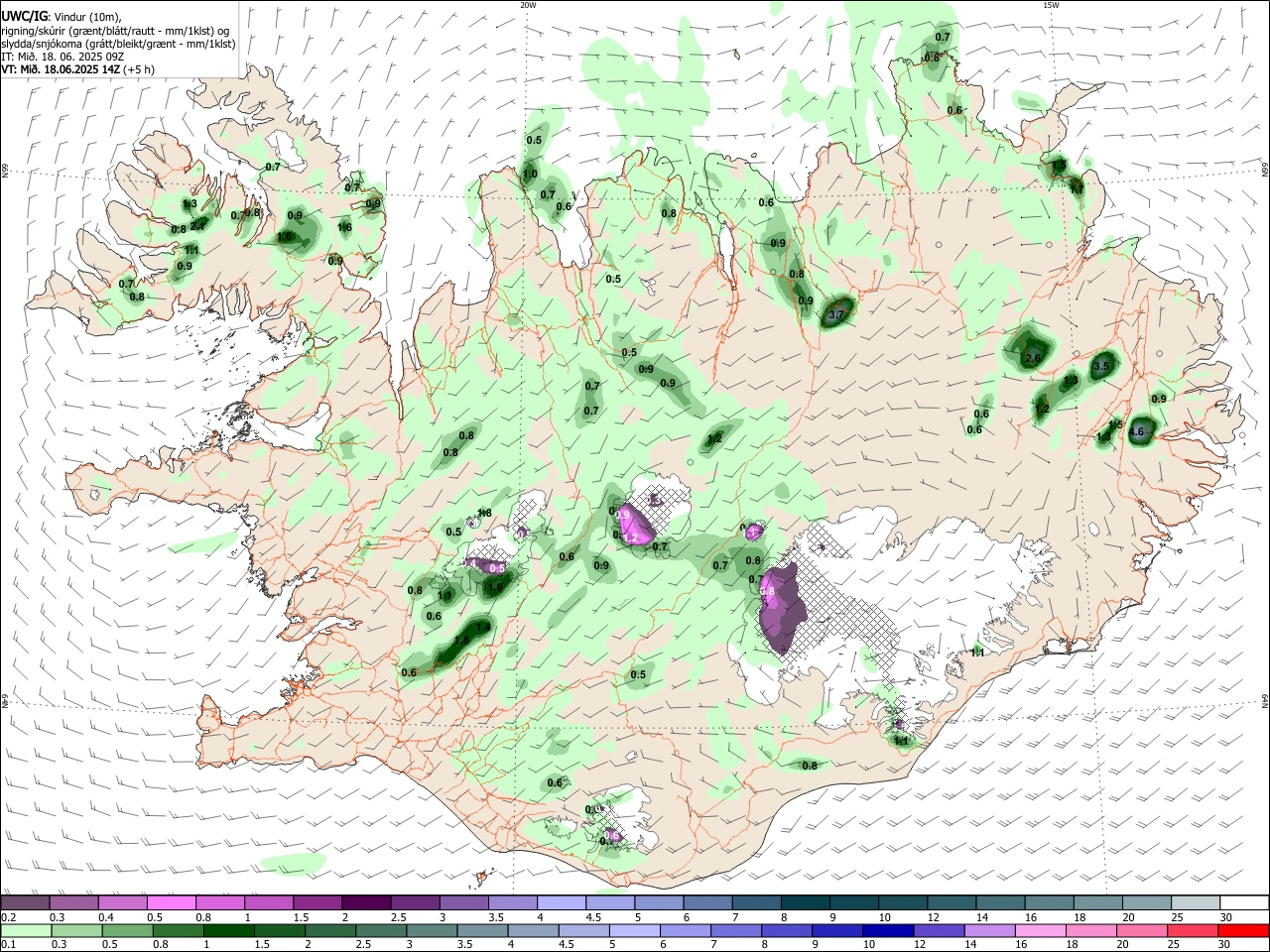
Task: Click the "3.5" precipitation value in the east
Action: [1100, 366]
